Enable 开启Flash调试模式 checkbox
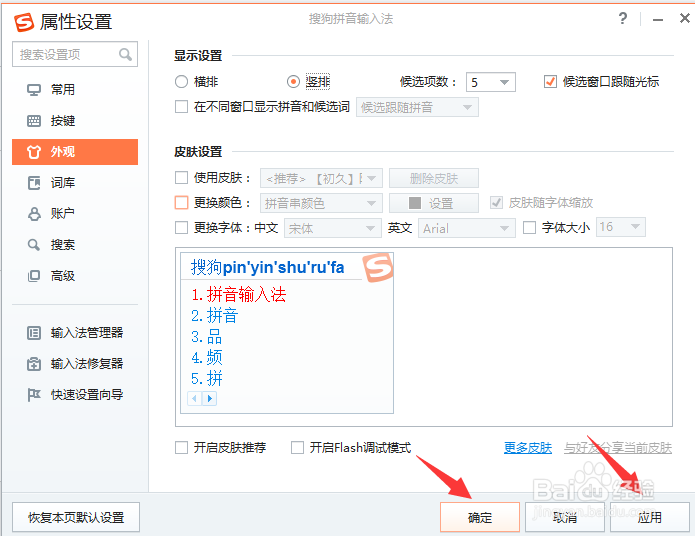Viewport: 695px width, 536px height. (x=297, y=447)
